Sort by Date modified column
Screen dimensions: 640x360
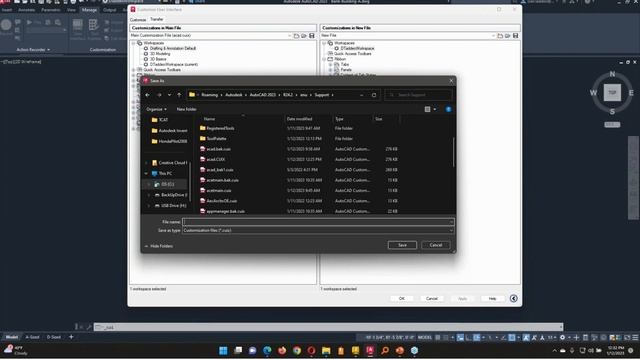(299, 119)
